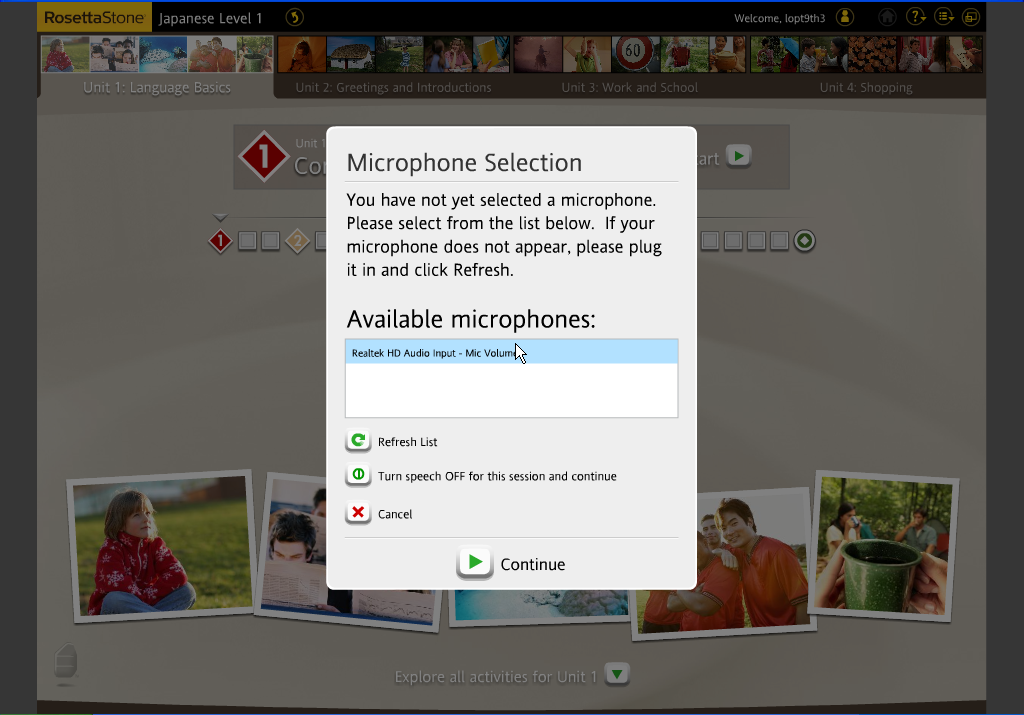
Task: Click the window-switch icon at top right
Action: 971,17
